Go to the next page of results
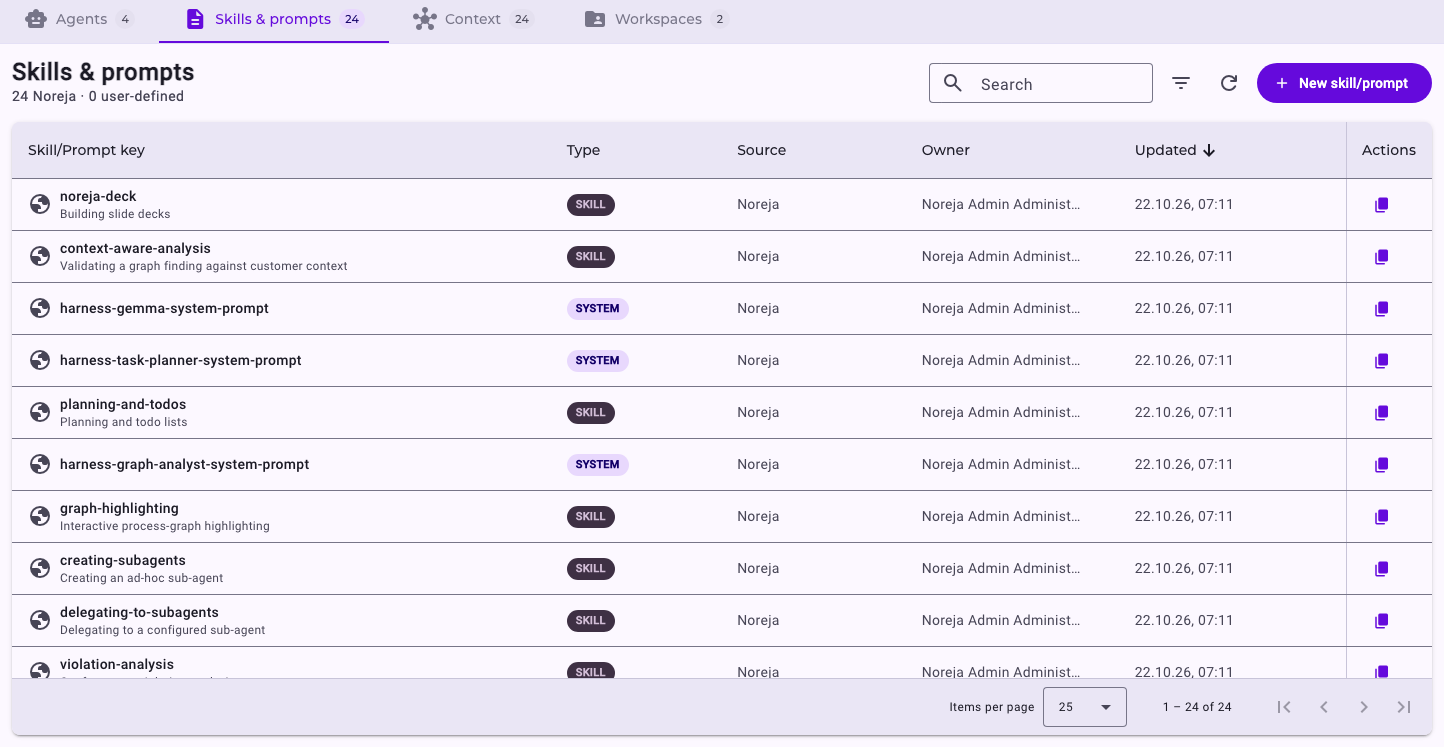Screen dimensions: 1444x747 coord(1364,707)
